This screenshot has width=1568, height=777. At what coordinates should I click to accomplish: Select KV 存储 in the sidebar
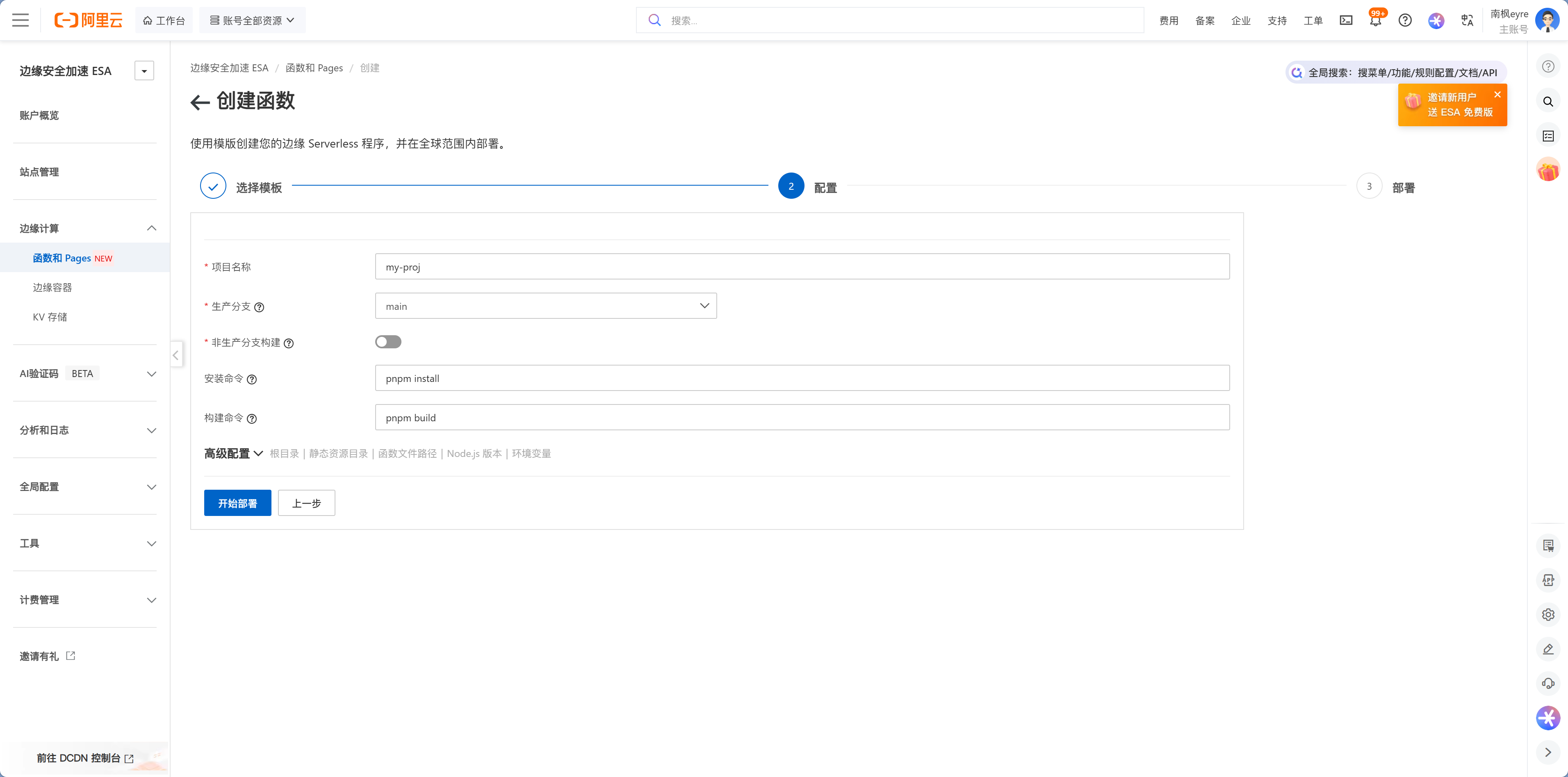click(50, 317)
